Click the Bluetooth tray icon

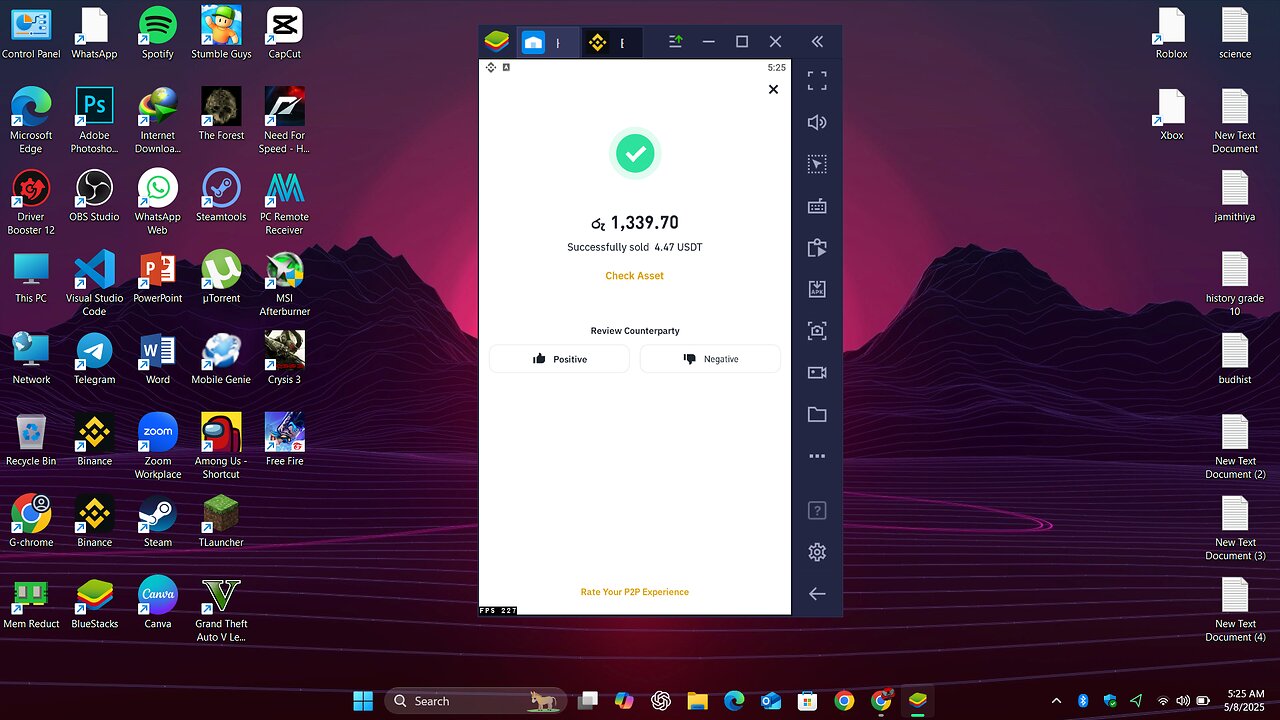tap(1083, 701)
